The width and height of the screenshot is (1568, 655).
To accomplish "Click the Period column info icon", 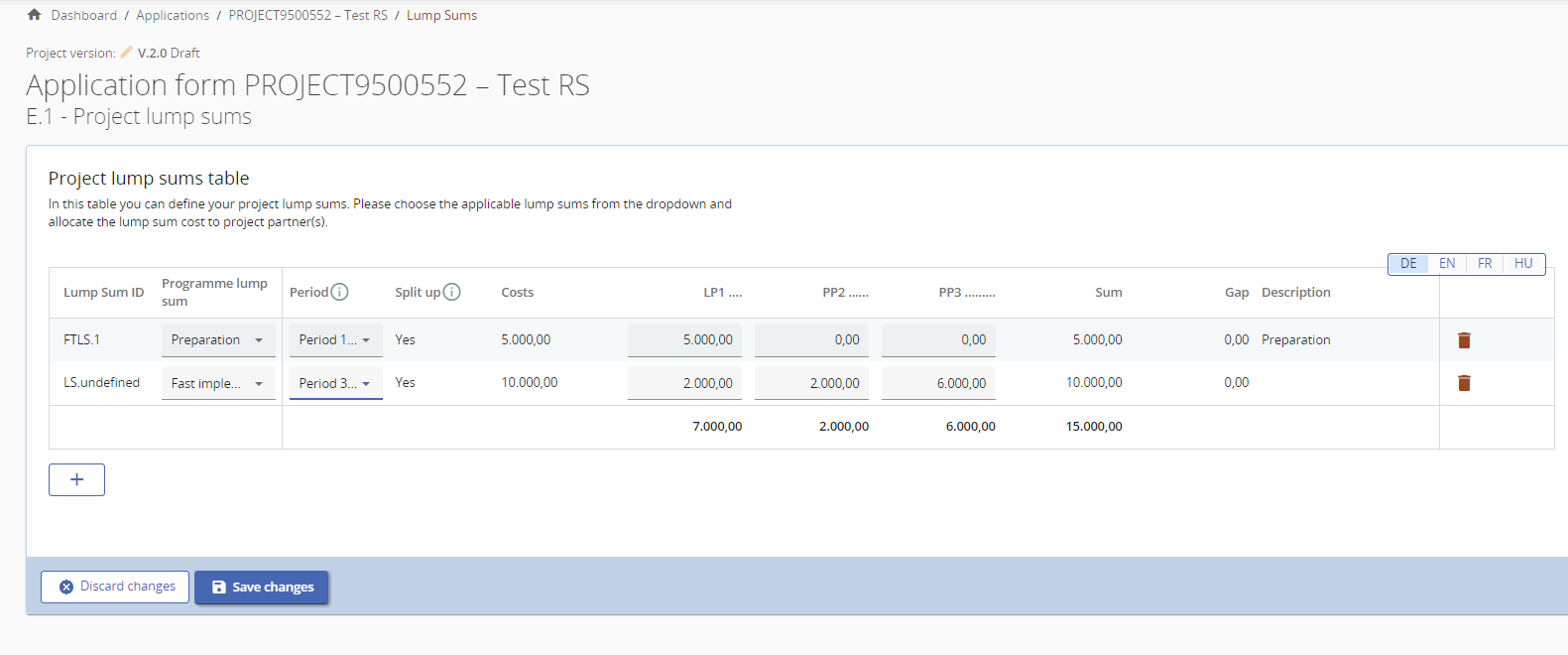I will (x=339, y=292).
